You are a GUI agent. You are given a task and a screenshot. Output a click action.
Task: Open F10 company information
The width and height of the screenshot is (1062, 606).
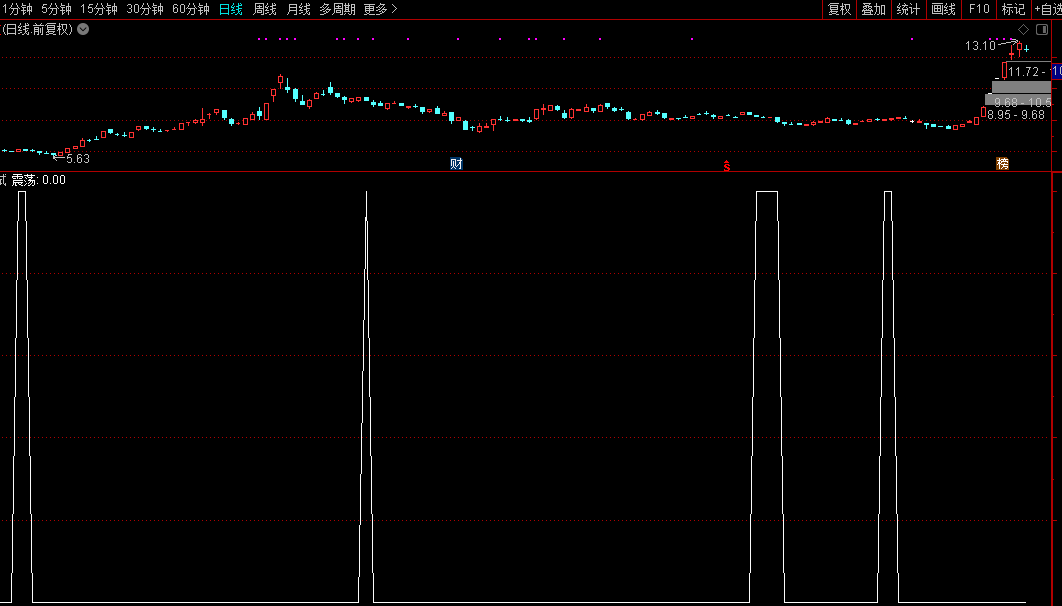(x=978, y=9)
